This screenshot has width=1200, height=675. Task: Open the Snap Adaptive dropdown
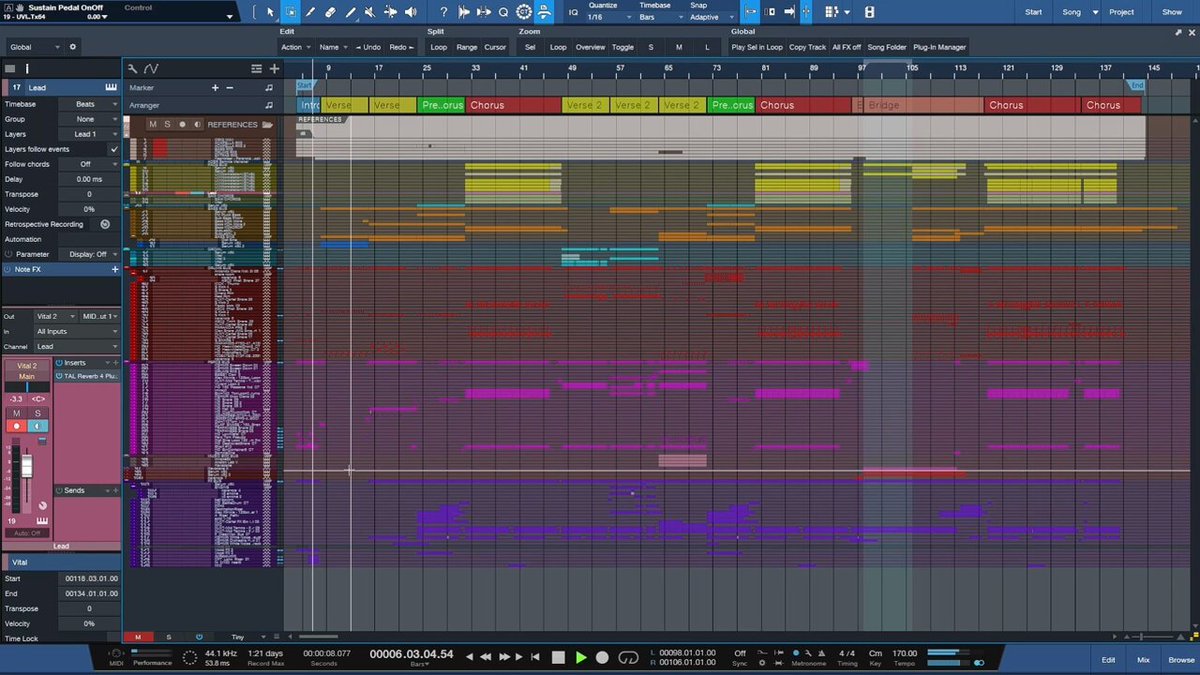coord(711,17)
